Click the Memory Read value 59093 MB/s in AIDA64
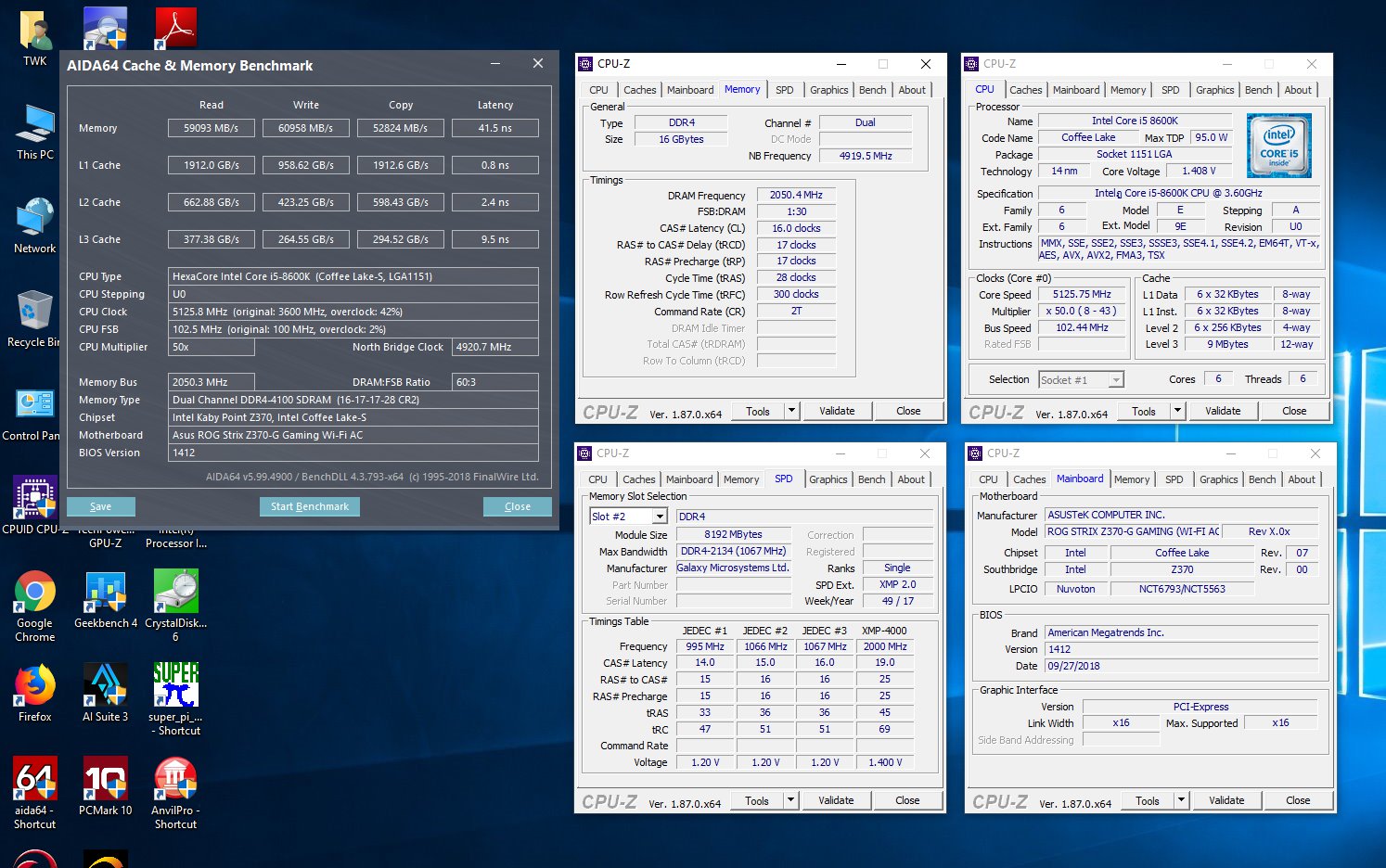This screenshot has height=868, width=1386. pyautogui.click(x=211, y=128)
